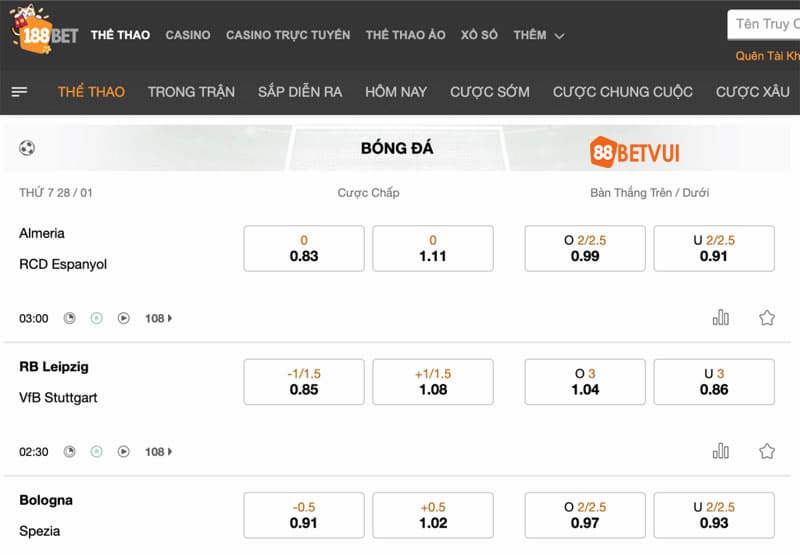Image resolution: width=800 pixels, height=555 pixels.
Task: Click the username input field
Action: pos(764,24)
